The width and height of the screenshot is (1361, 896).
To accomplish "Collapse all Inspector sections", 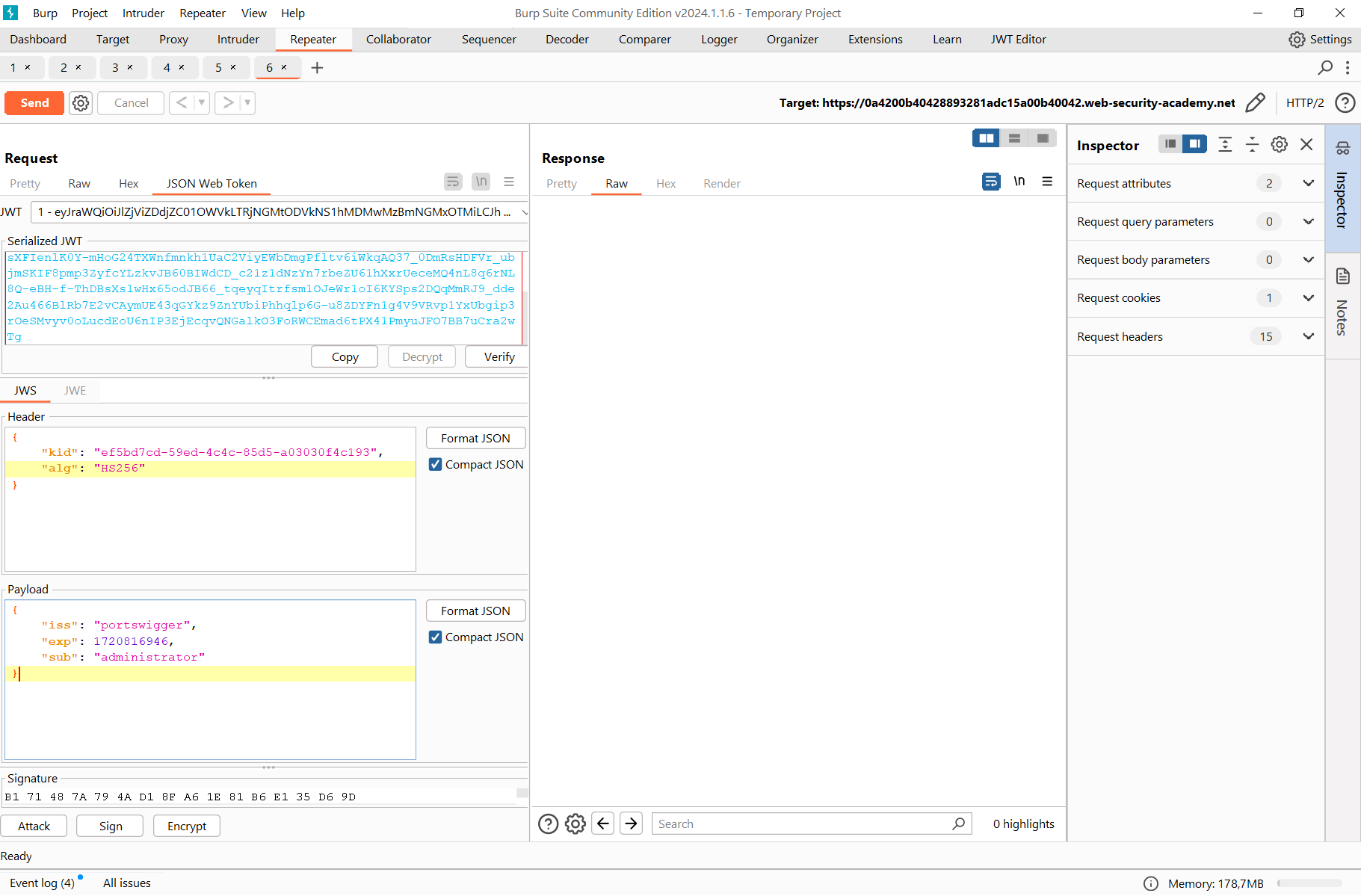I will [x=1253, y=144].
